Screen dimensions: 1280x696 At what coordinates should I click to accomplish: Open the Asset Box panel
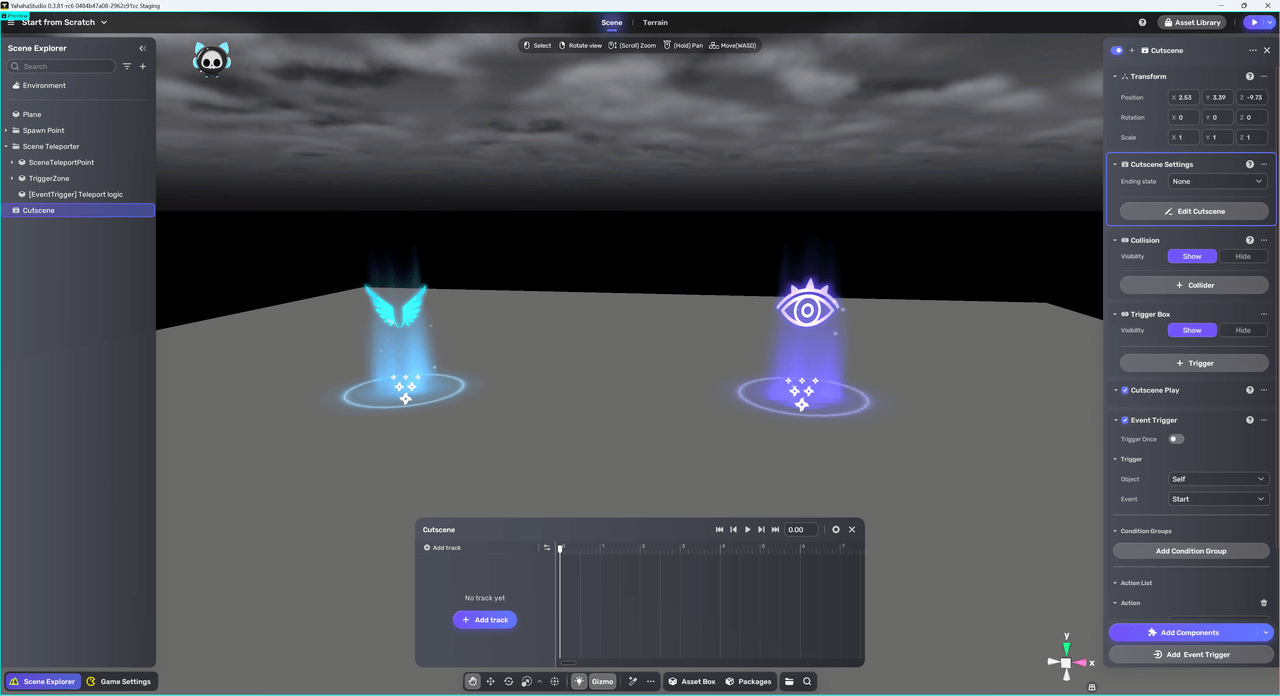(692, 681)
